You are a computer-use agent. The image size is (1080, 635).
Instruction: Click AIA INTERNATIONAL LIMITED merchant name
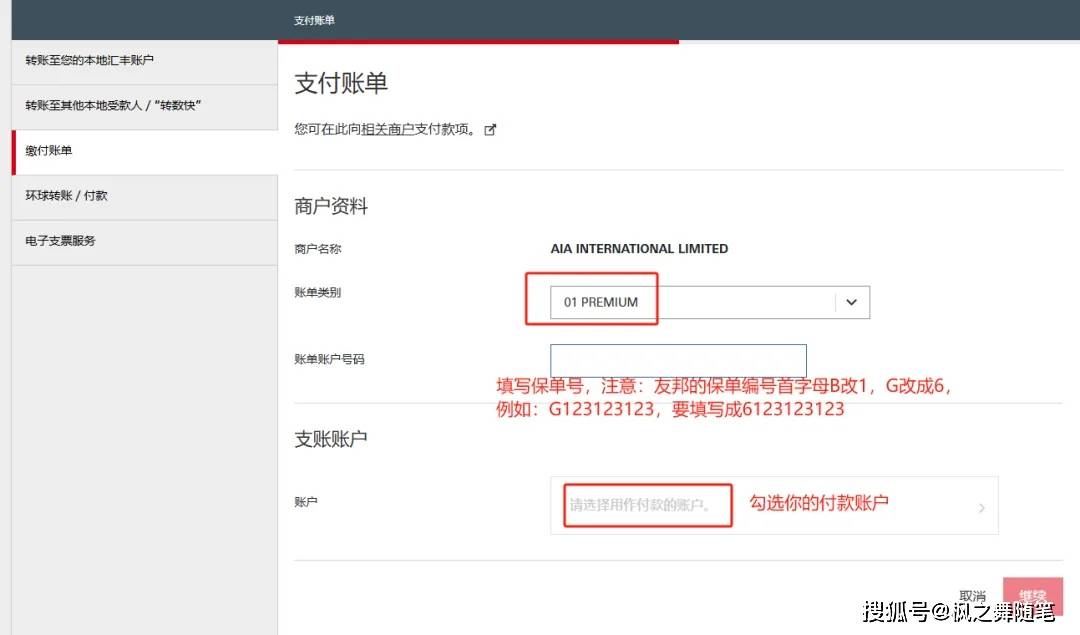pyautogui.click(x=638, y=249)
